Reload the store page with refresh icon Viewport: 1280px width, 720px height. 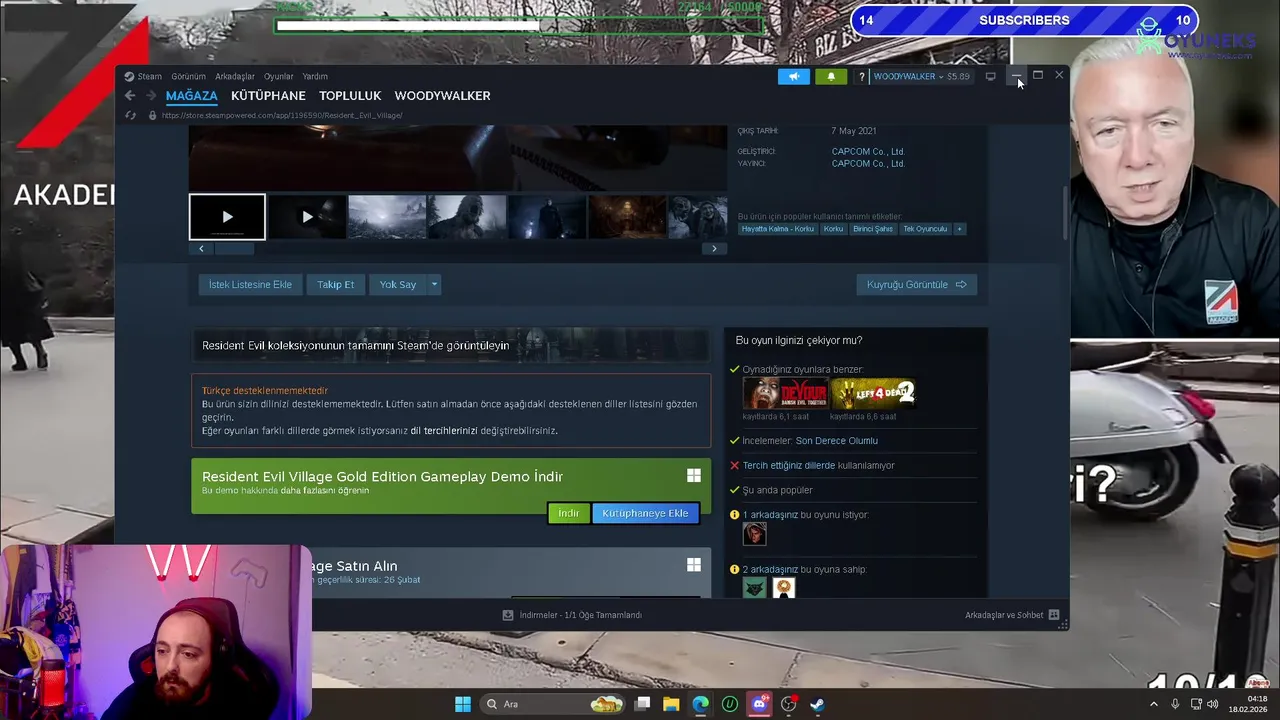(x=130, y=115)
